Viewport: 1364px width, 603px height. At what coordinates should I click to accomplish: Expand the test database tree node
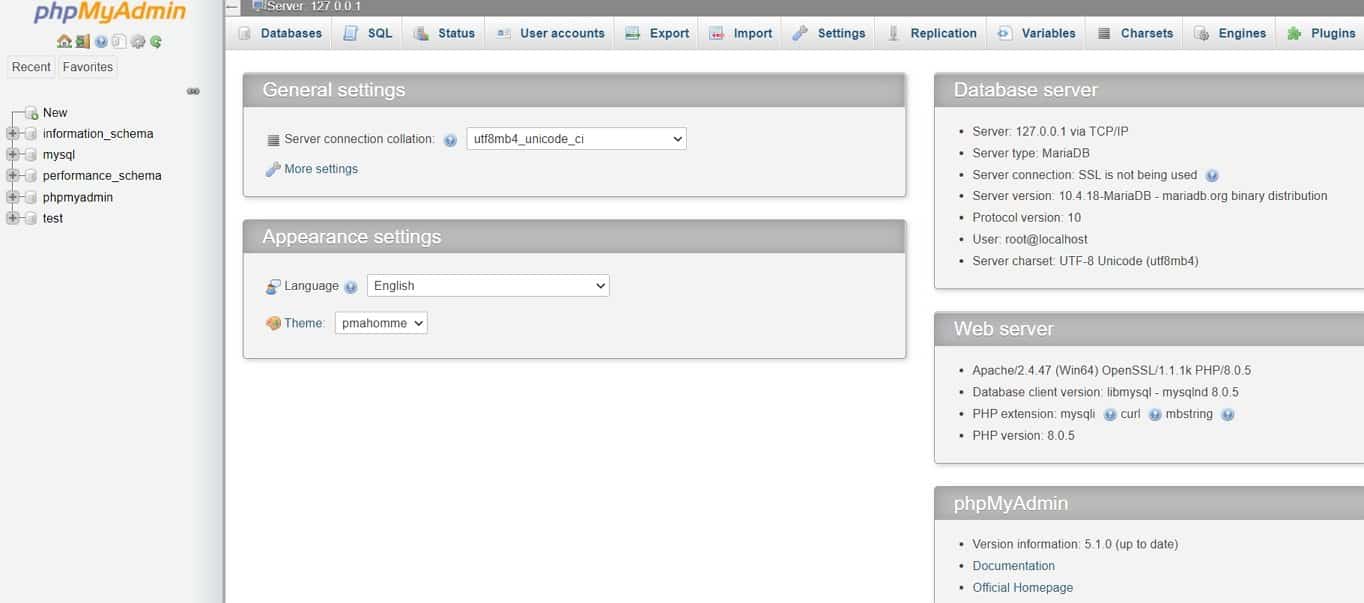[13, 218]
